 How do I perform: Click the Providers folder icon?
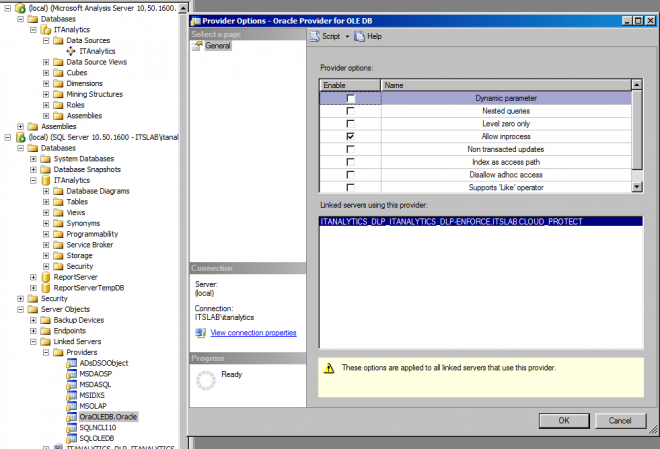[x=59, y=352]
